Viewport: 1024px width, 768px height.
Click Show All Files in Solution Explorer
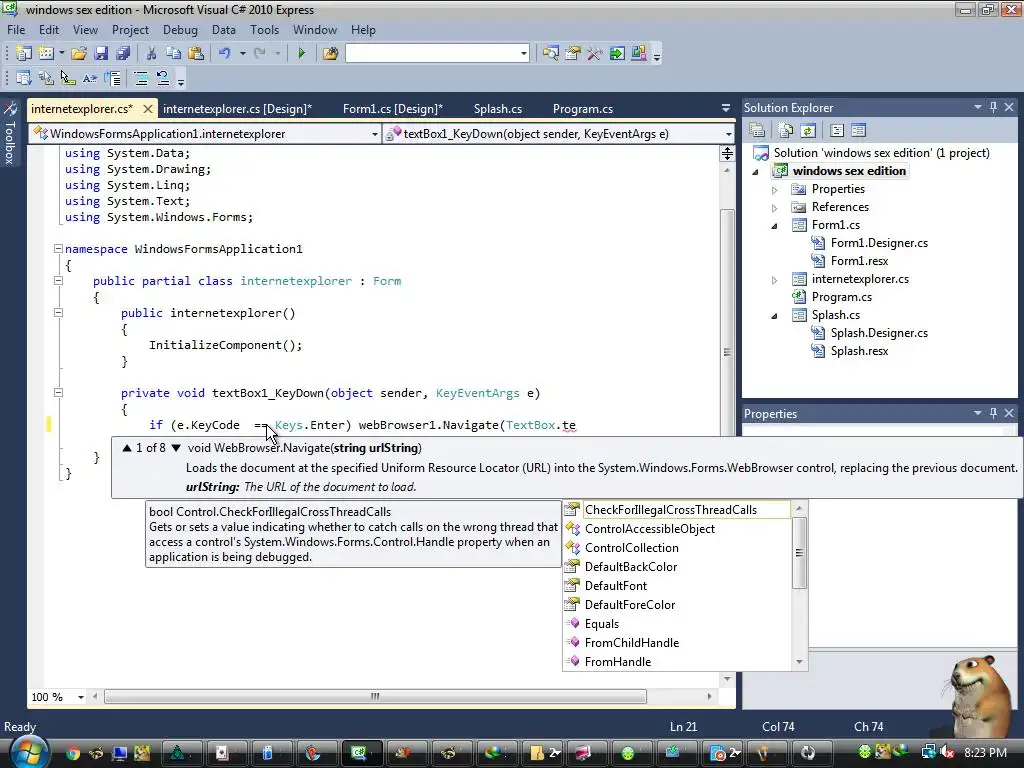786,131
